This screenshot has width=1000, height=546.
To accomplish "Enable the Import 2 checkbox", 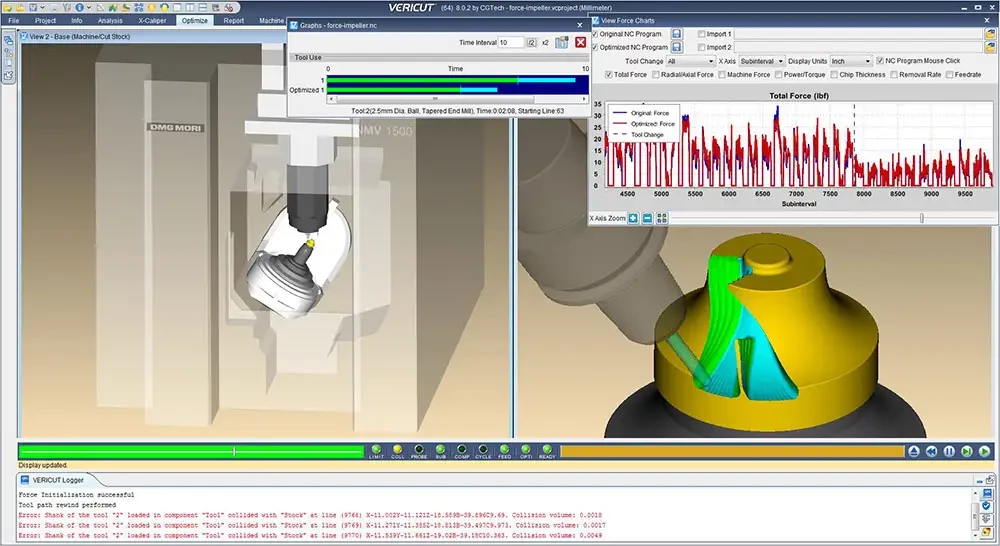I will point(702,47).
